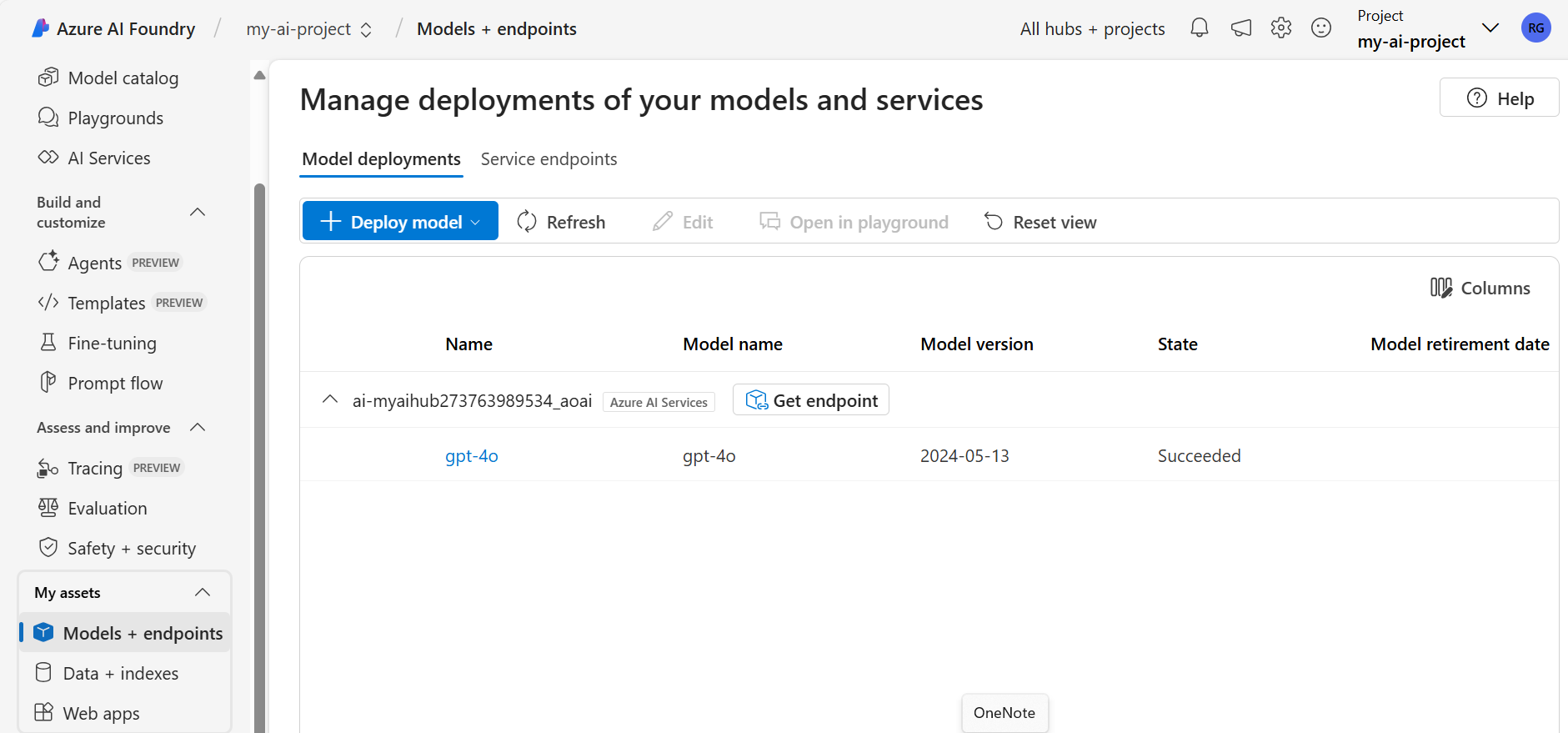
Task: Click the Playgrounds chat icon
Action: point(48,117)
